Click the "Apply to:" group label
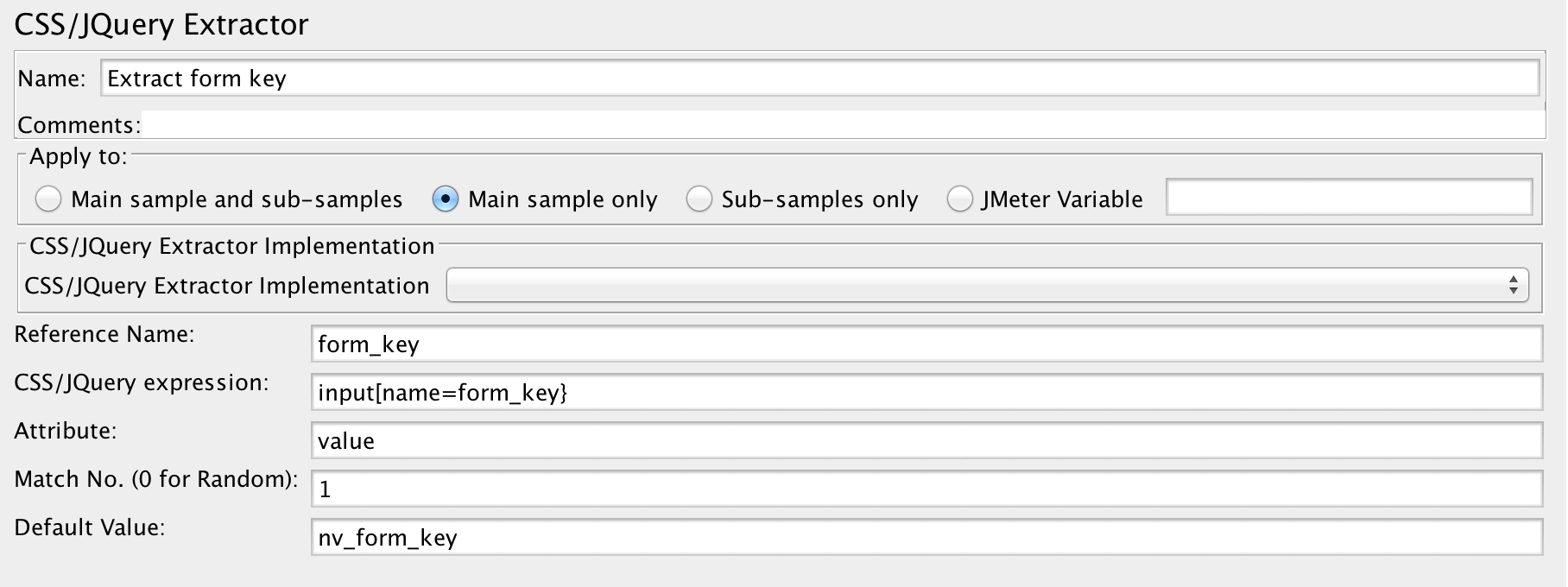 click(x=78, y=157)
